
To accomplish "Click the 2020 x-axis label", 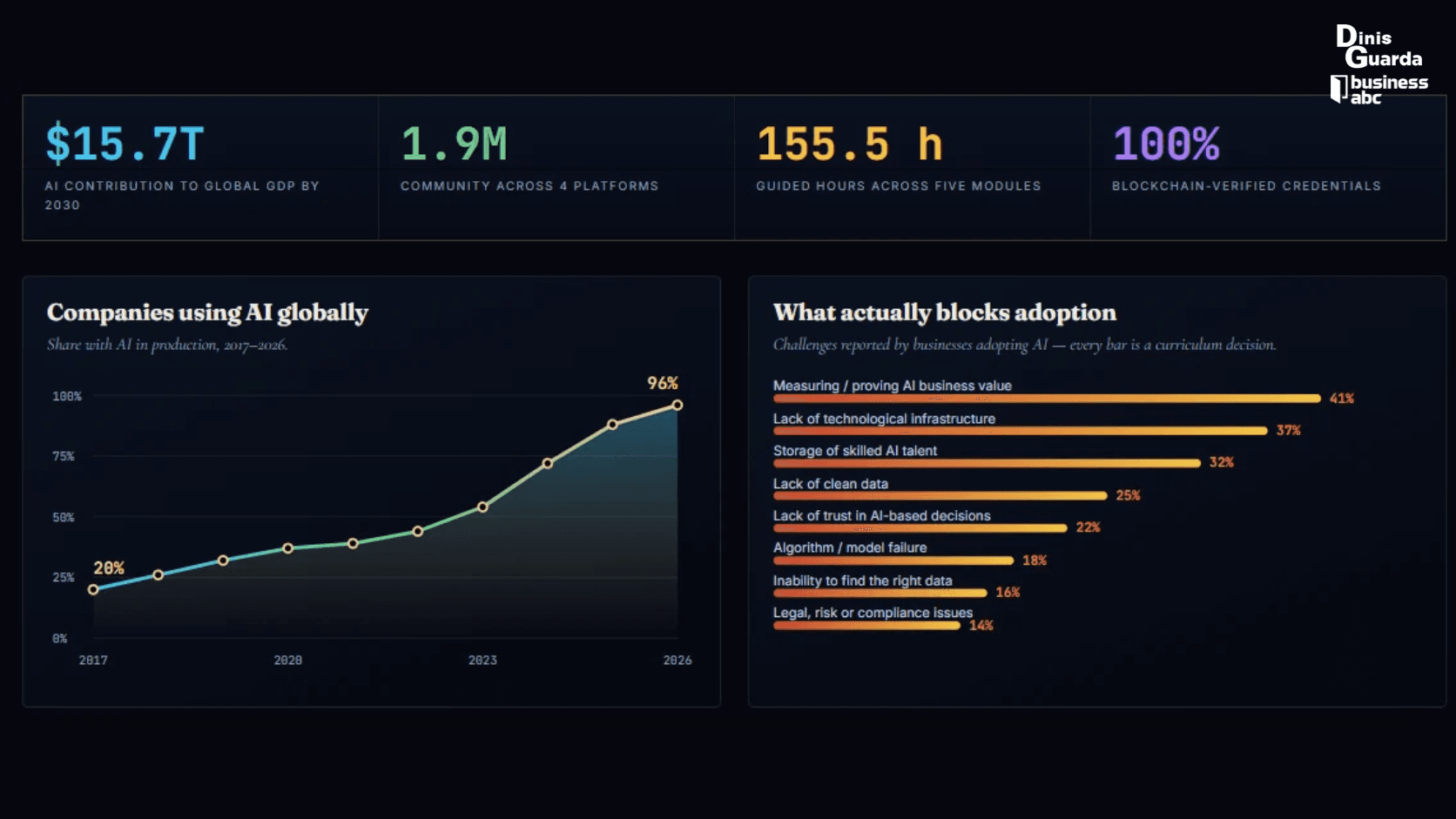I will point(288,661).
